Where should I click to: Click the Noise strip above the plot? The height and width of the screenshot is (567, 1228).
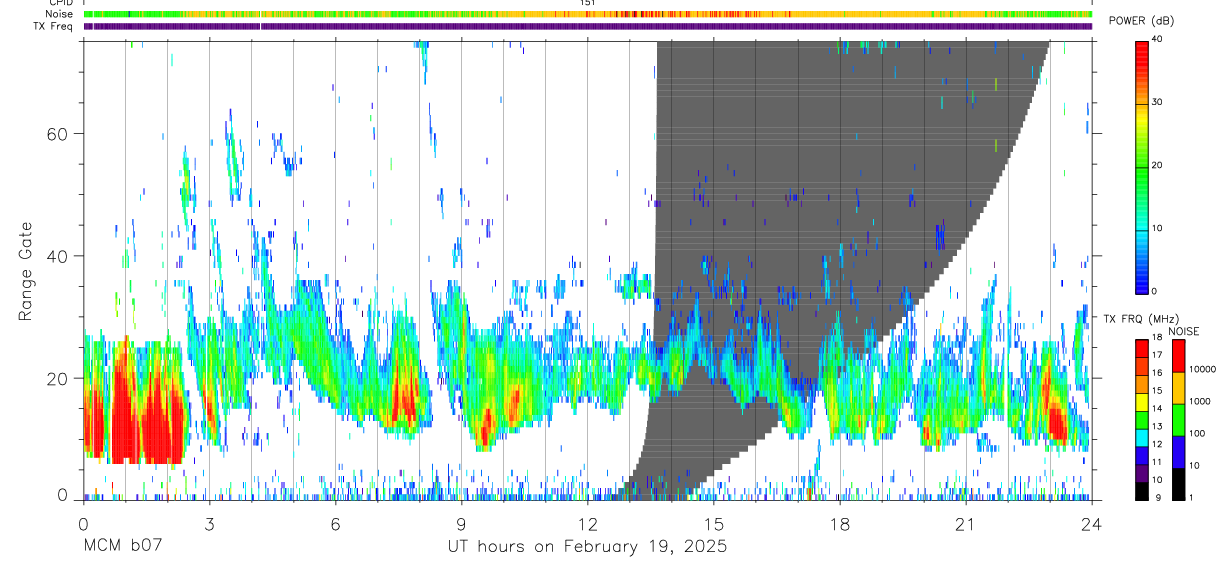(x=587, y=14)
